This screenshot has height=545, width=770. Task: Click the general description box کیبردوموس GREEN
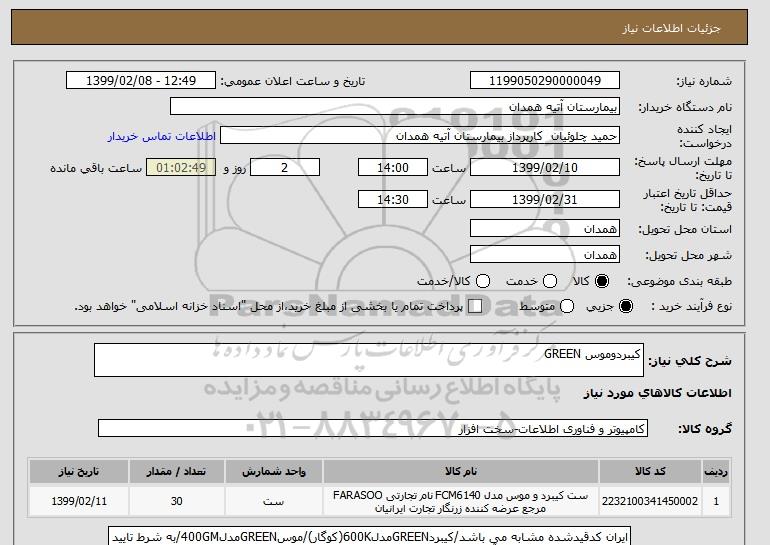coord(369,360)
